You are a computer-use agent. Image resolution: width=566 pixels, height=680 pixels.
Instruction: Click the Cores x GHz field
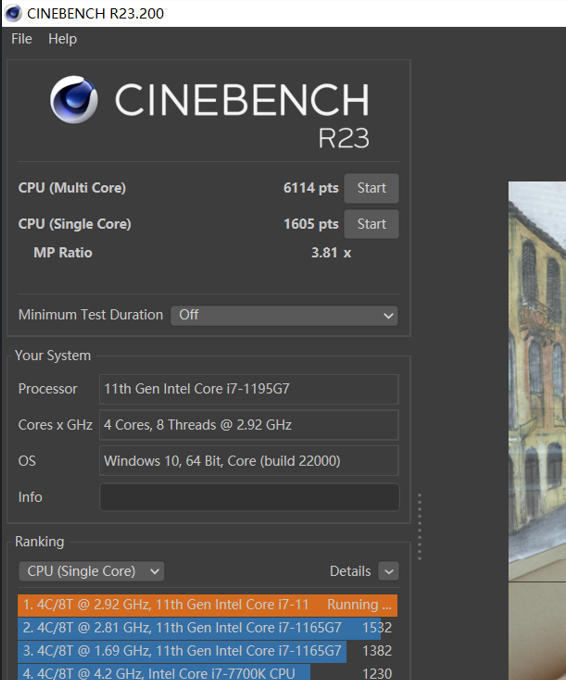click(x=249, y=425)
